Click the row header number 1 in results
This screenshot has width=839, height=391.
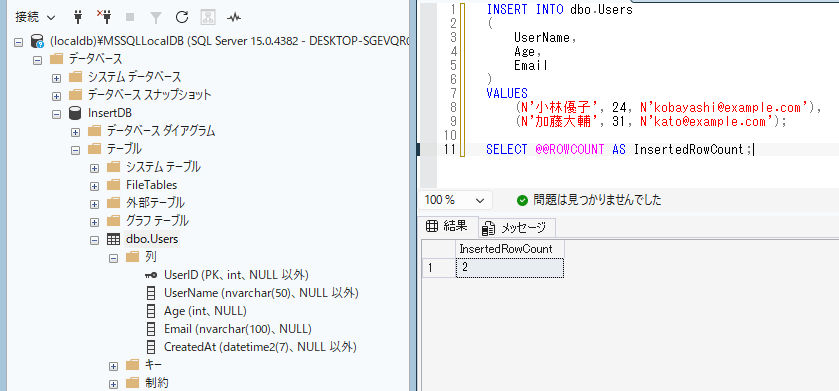tap(438, 268)
